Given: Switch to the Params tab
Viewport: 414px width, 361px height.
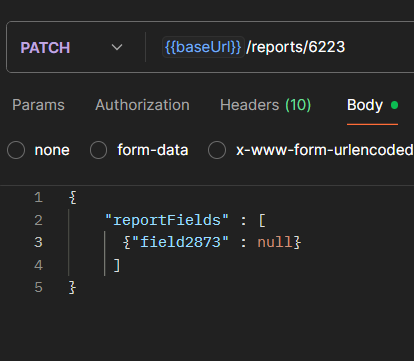Looking at the screenshot, I should [38, 105].
